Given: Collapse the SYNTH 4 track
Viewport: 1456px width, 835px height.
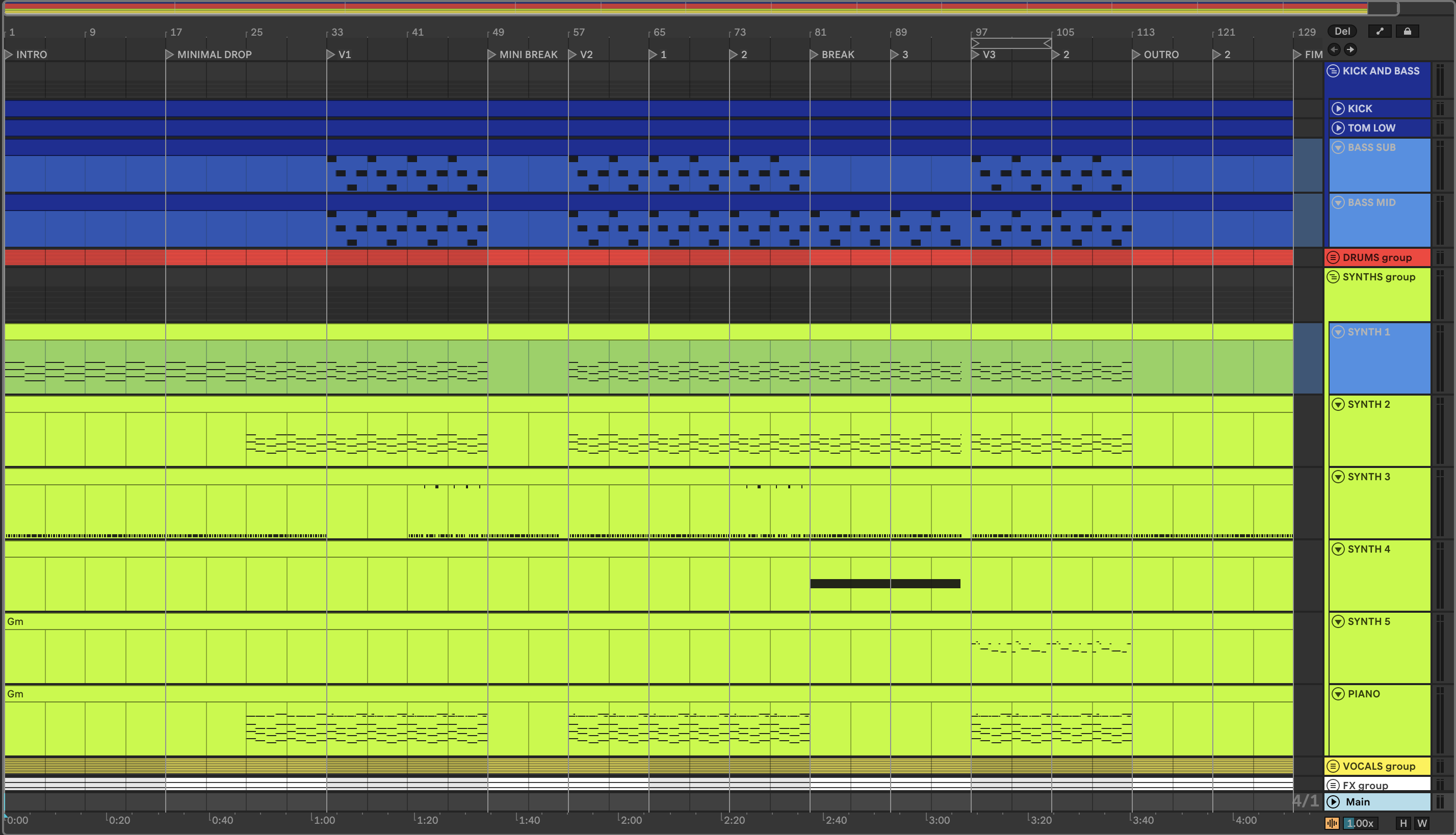Looking at the screenshot, I should [x=1338, y=549].
